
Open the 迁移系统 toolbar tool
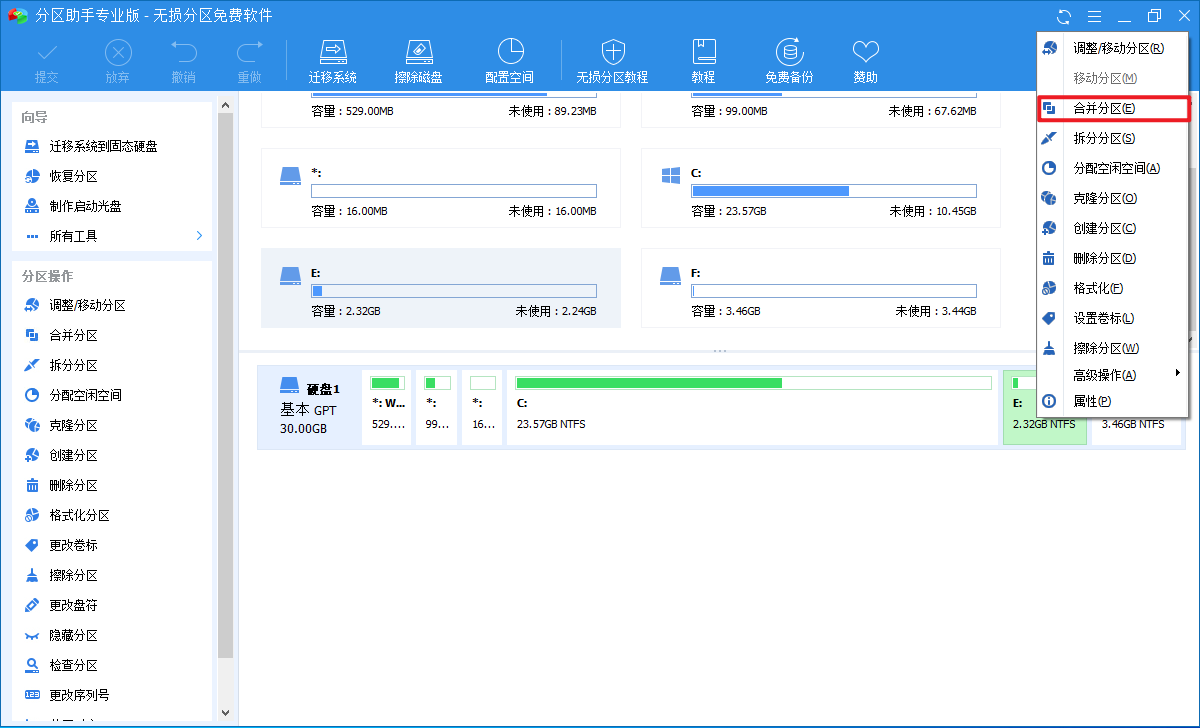[x=333, y=61]
